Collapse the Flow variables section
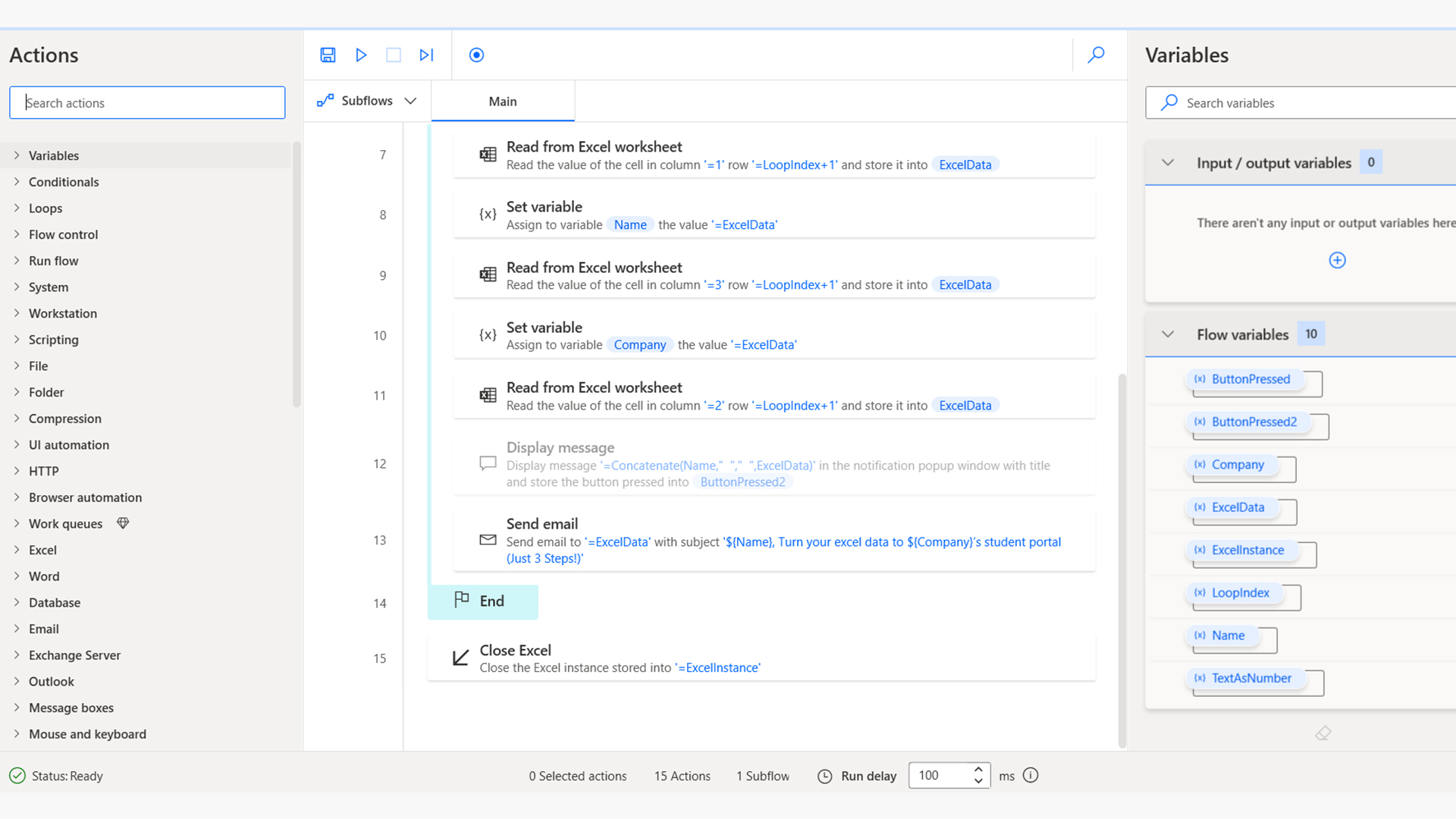The width and height of the screenshot is (1456, 819). pyautogui.click(x=1167, y=334)
